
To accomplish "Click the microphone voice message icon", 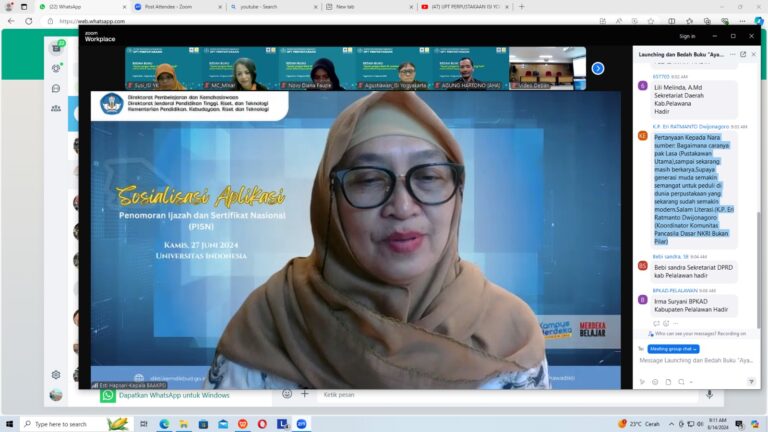I will click(x=710, y=395).
